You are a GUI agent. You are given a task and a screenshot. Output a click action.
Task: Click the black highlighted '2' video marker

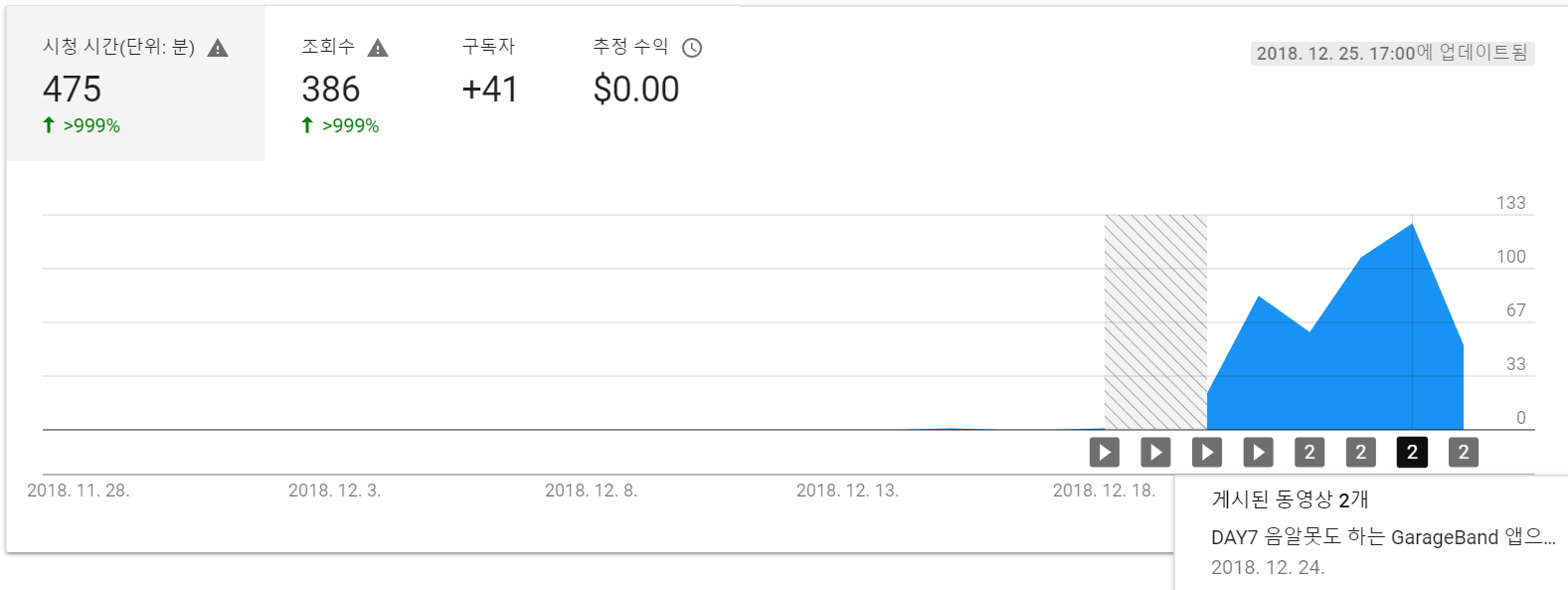tap(1412, 453)
